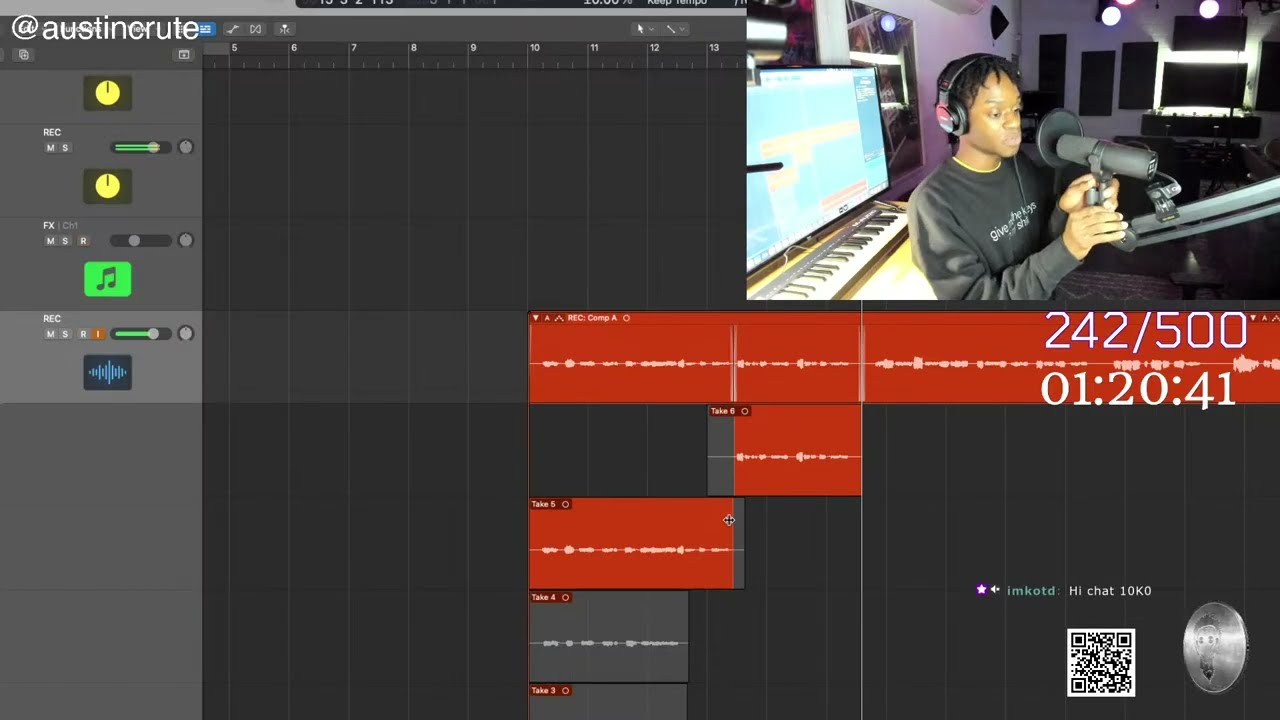
Task: Collapse the REC: Comp A take folder
Action: [536, 318]
